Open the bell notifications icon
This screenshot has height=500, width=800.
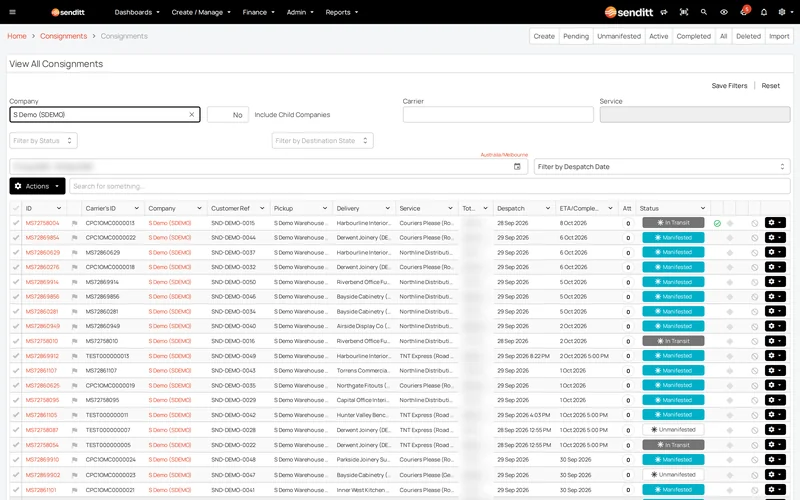pos(764,12)
